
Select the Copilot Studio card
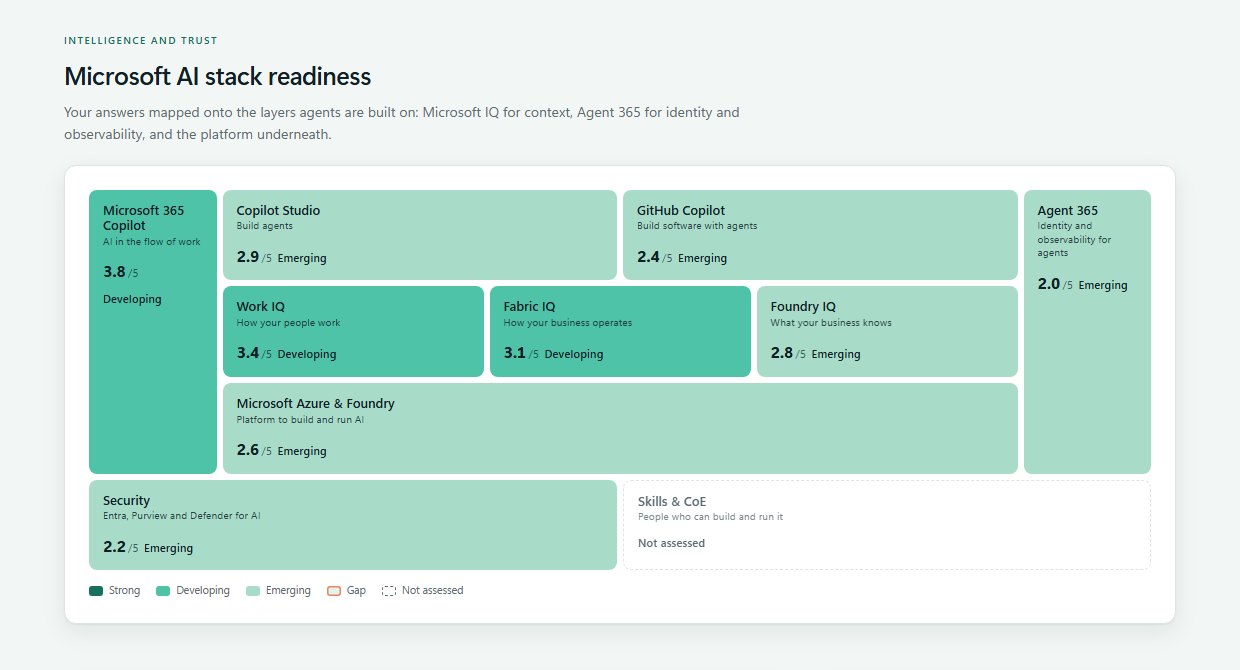coord(420,235)
